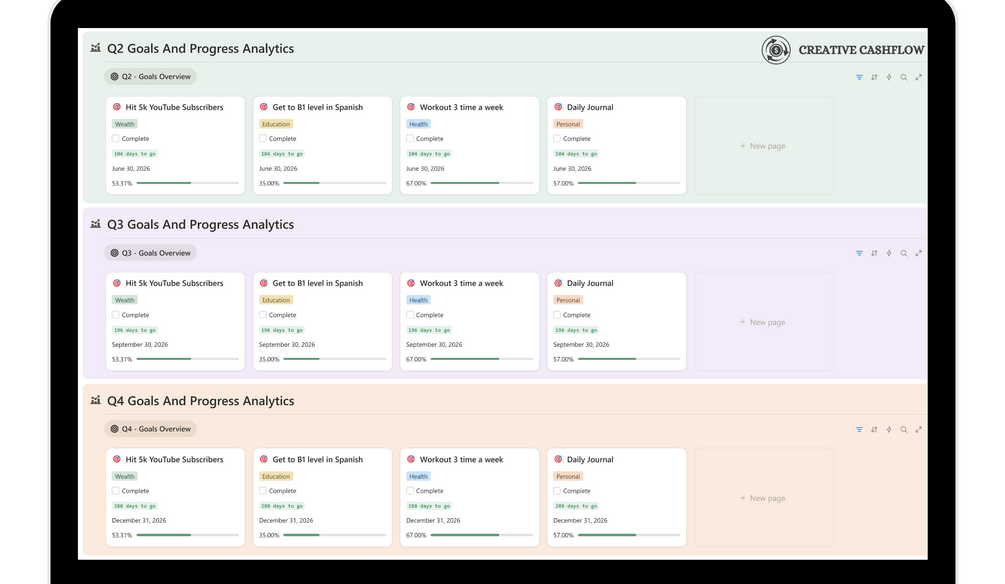The image size is (1005, 584).
Task: Click the Wealth tag on Q2 YouTube card
Action: tap(125, 124)
